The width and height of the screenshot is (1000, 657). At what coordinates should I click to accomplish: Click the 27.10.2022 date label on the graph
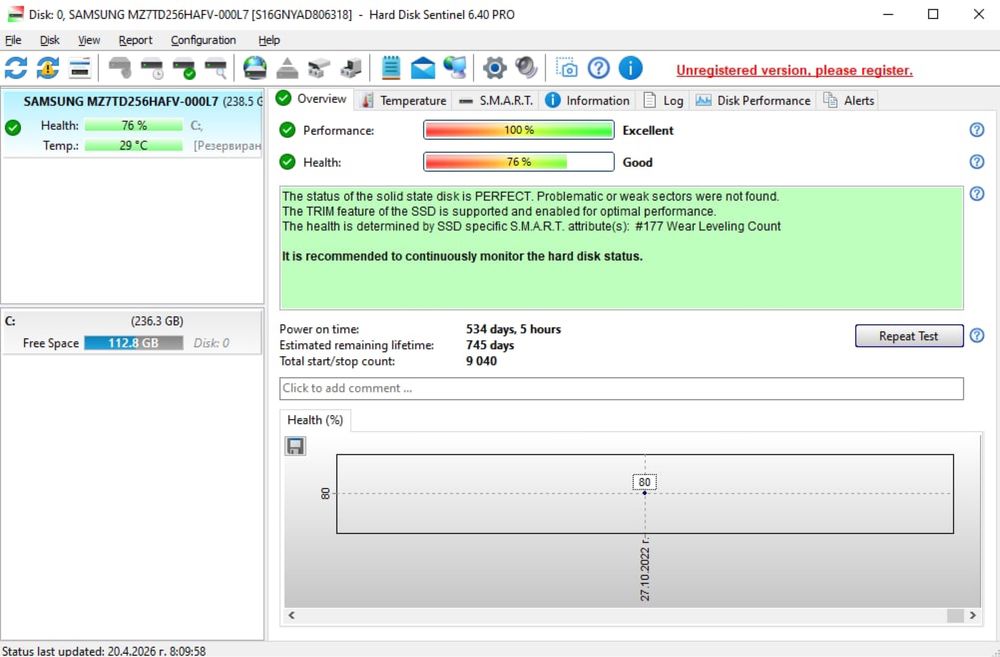(645, 569)
